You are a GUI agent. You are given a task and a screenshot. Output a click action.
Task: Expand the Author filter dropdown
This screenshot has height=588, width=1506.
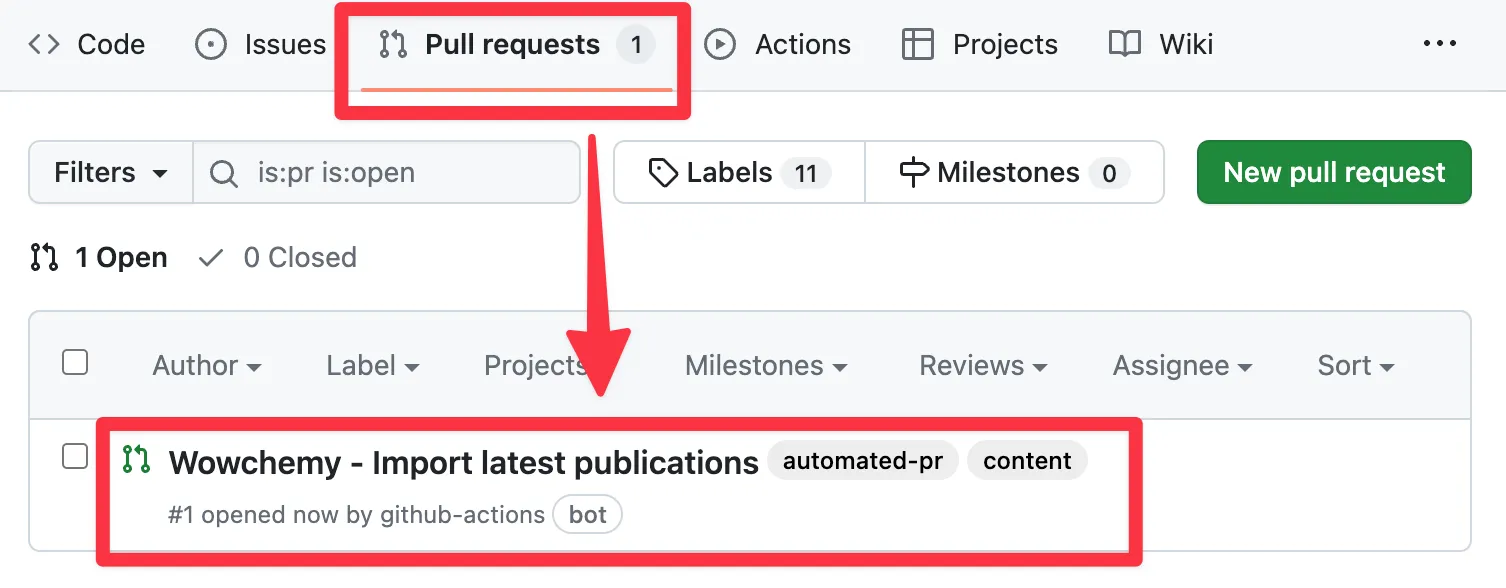[207, 366]
